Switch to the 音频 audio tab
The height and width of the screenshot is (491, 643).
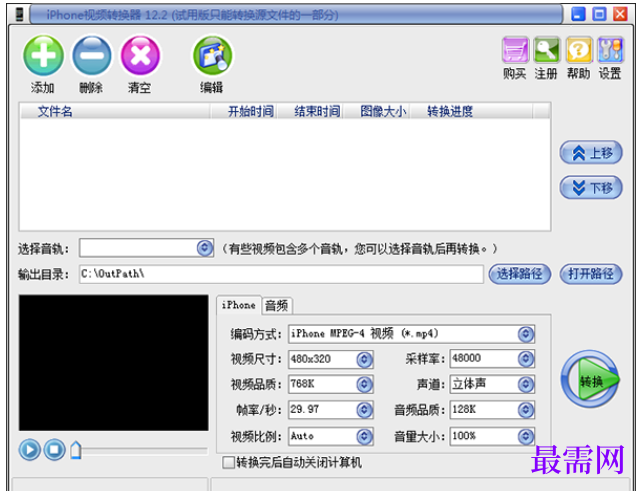277,306
